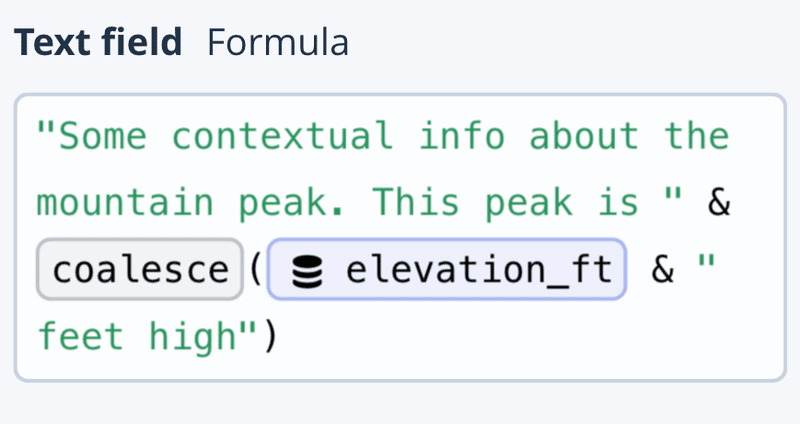This screenshot has height=424, width=800.
Task: Click the word "This" in the second line
Action: point(416,202)
